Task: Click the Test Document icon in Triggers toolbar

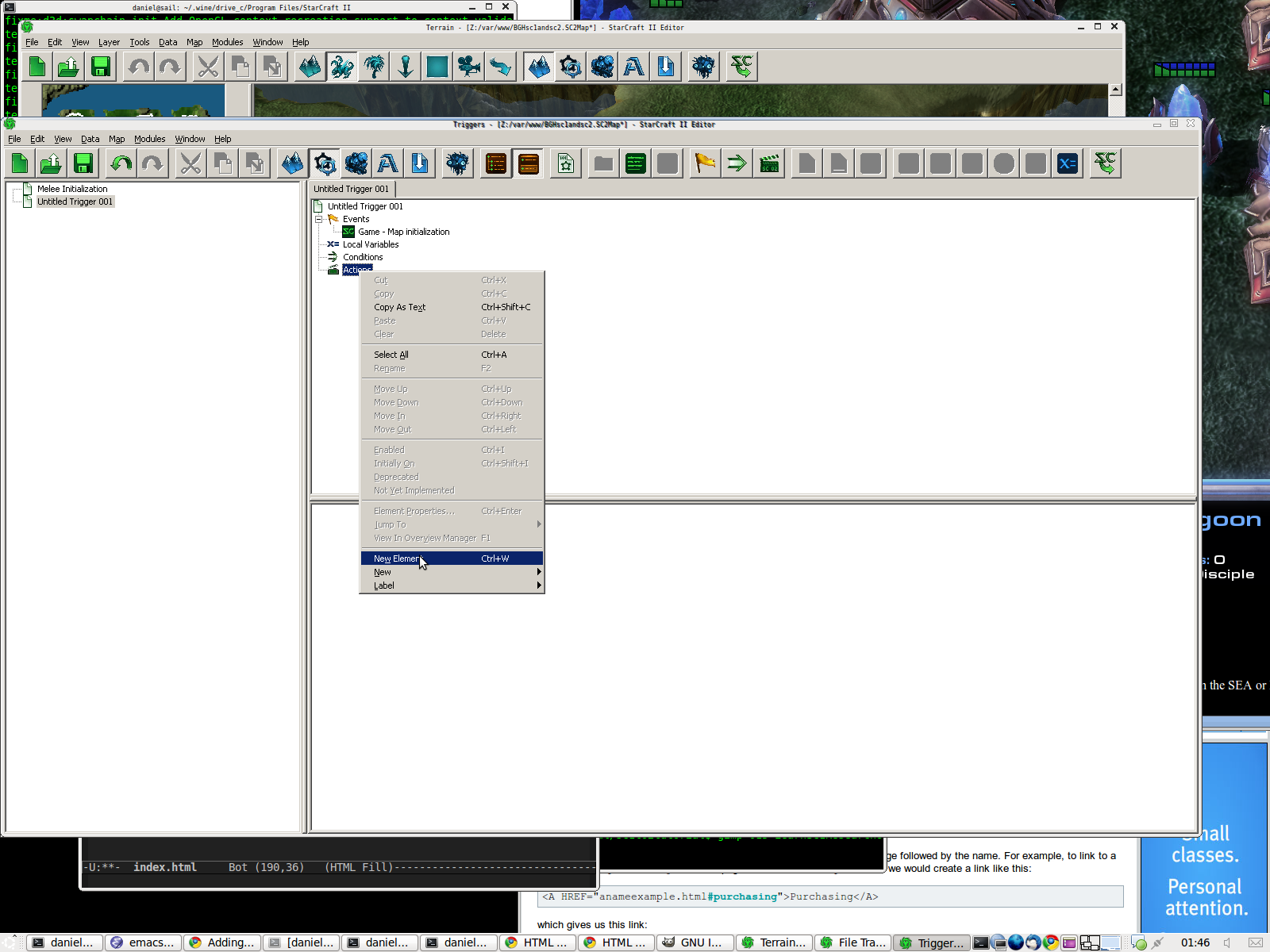Action: pyautogui.click(x=1105, y=164)
